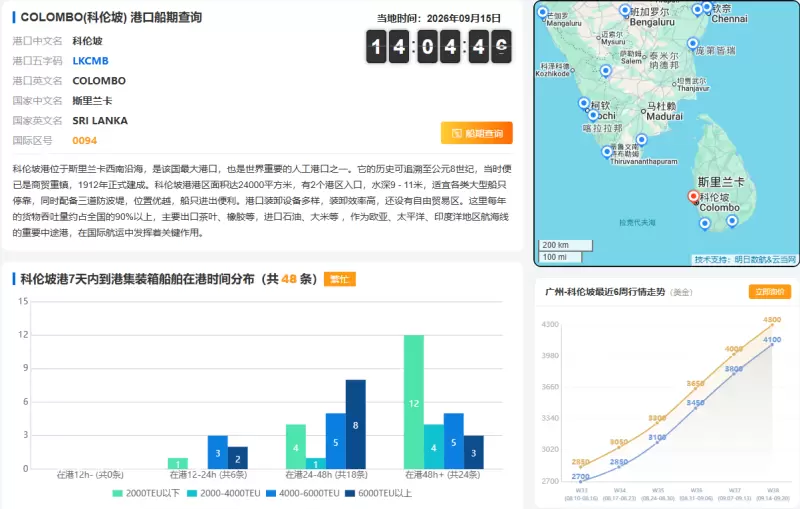This screenshot has width=800, height=509.
Task: Click the 4100 data point on blue line
Action: [772, 344]
